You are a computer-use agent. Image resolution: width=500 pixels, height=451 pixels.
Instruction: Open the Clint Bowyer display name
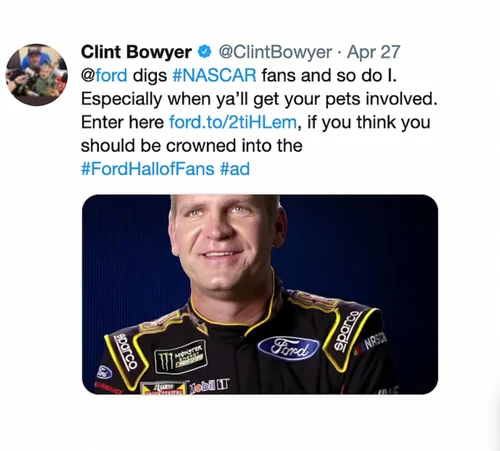(x=136, y=52)
